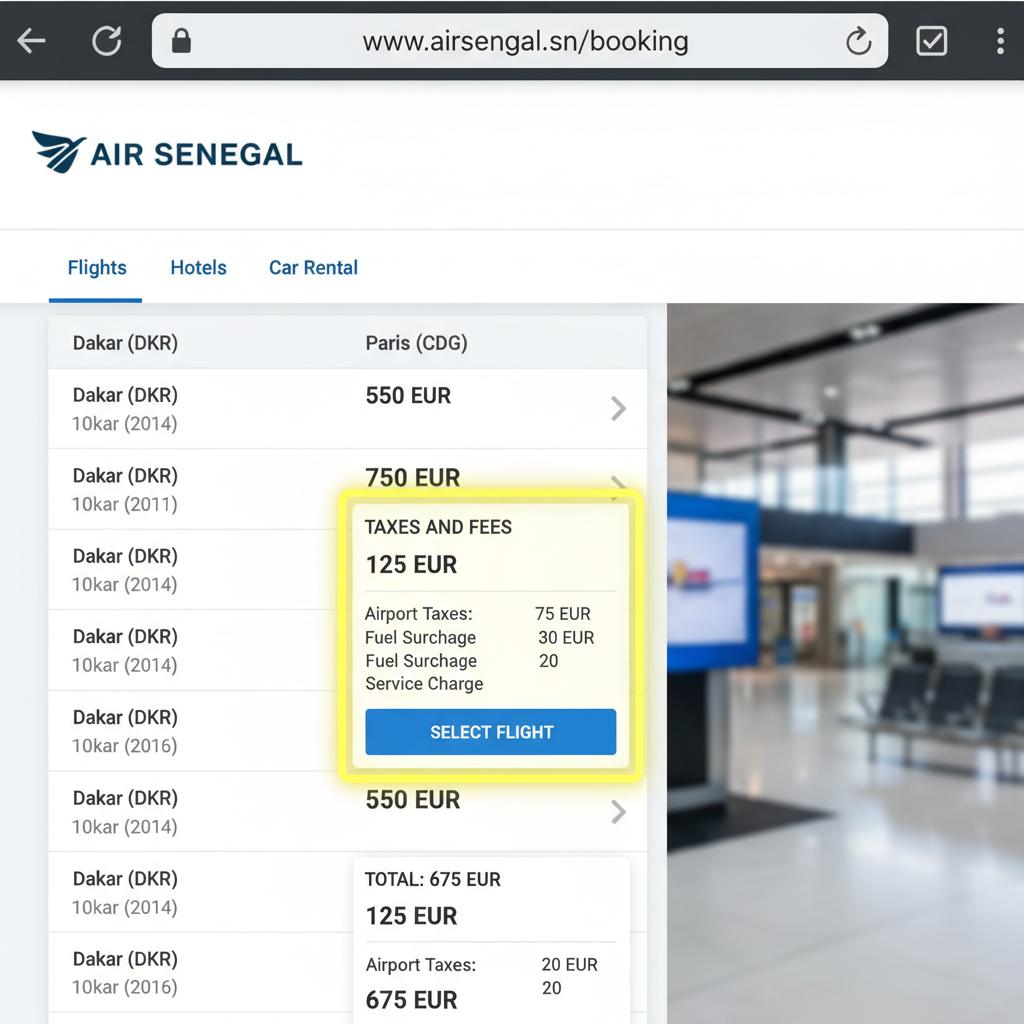Click the 750 EUR fare price
This screenshot has height=1024, width=1024.
(x=413, y=478)
